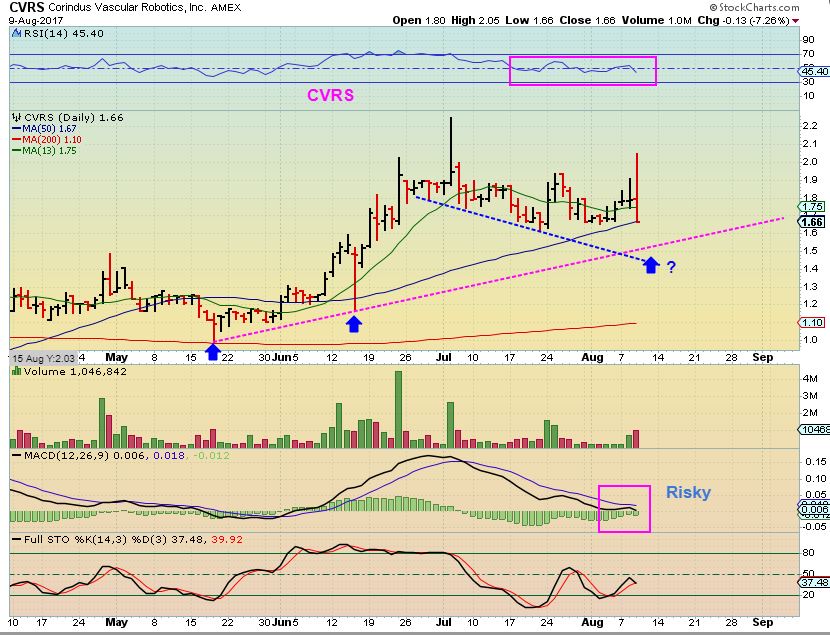The width and height of the screenshot is (830, 635).
Task: Click the 0.15 MACD axis label
Action: coord(815,461)
